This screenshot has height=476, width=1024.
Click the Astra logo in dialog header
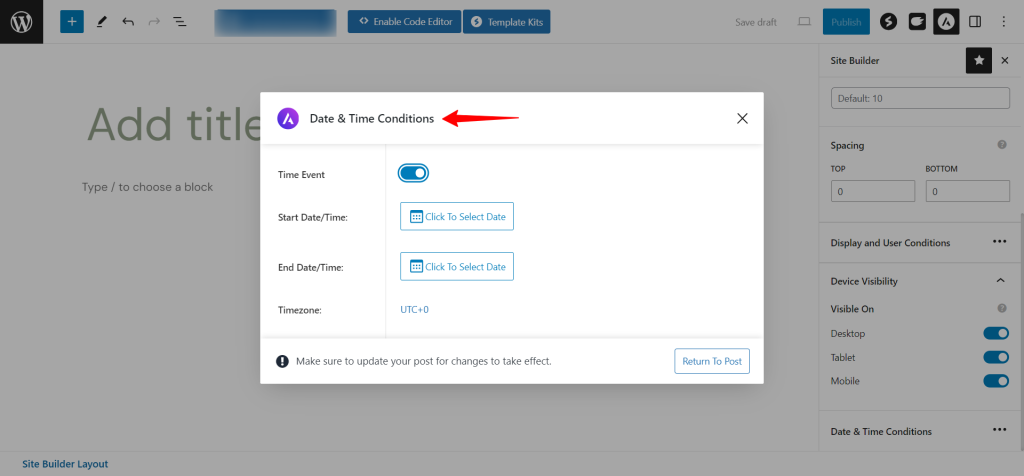[x=288, y=118]
